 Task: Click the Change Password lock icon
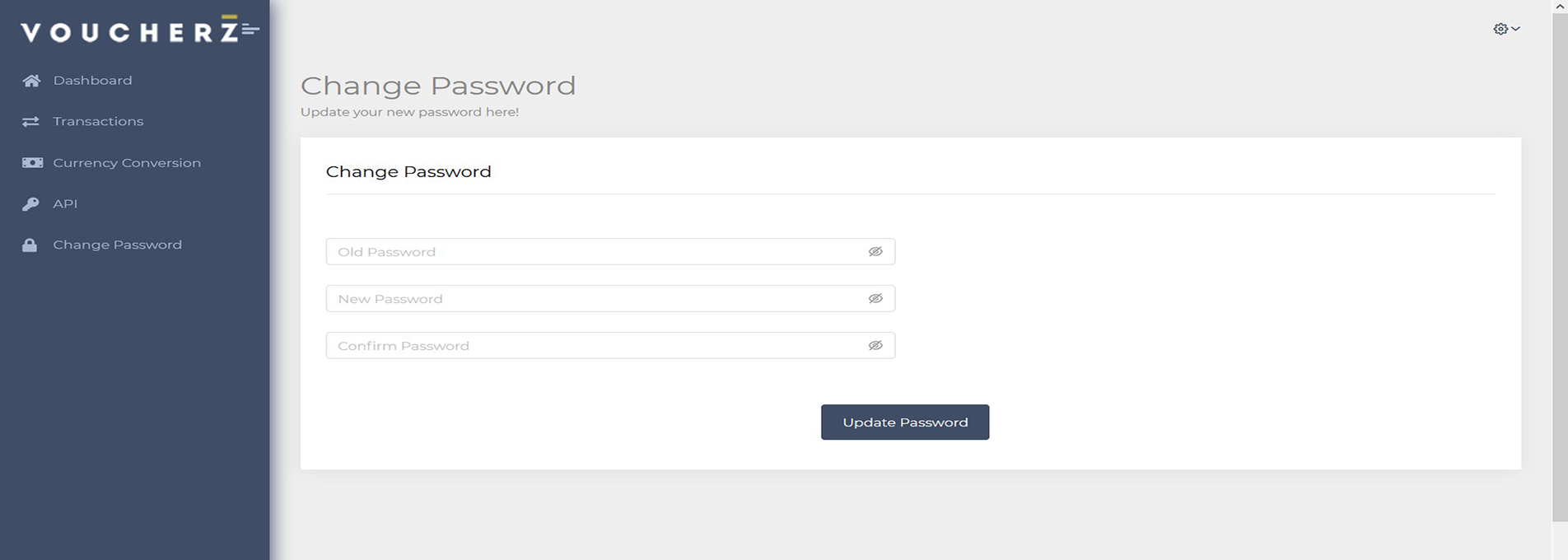point(30,245)
